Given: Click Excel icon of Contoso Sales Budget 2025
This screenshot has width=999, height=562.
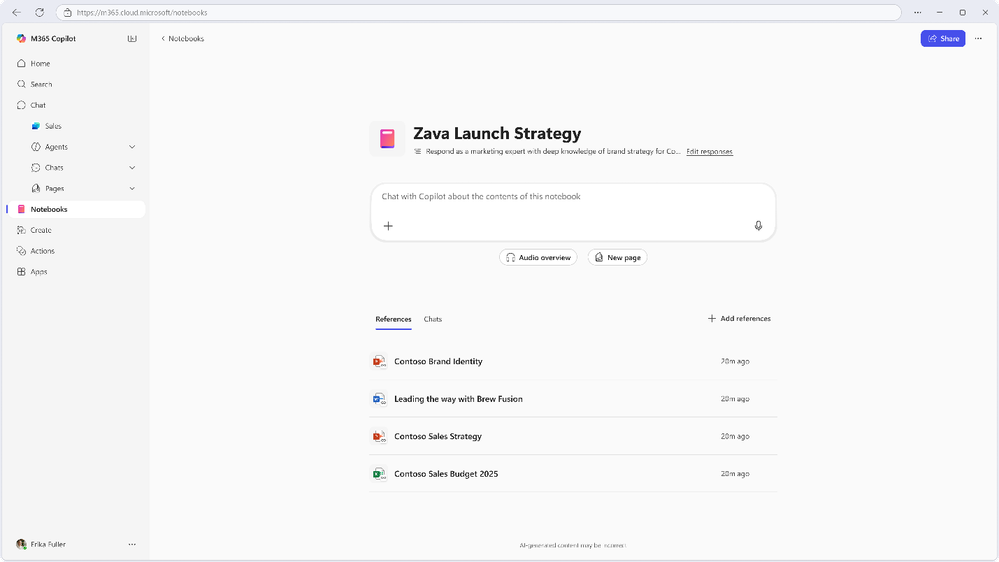Looking at the screenshot, I should (379, 473).
